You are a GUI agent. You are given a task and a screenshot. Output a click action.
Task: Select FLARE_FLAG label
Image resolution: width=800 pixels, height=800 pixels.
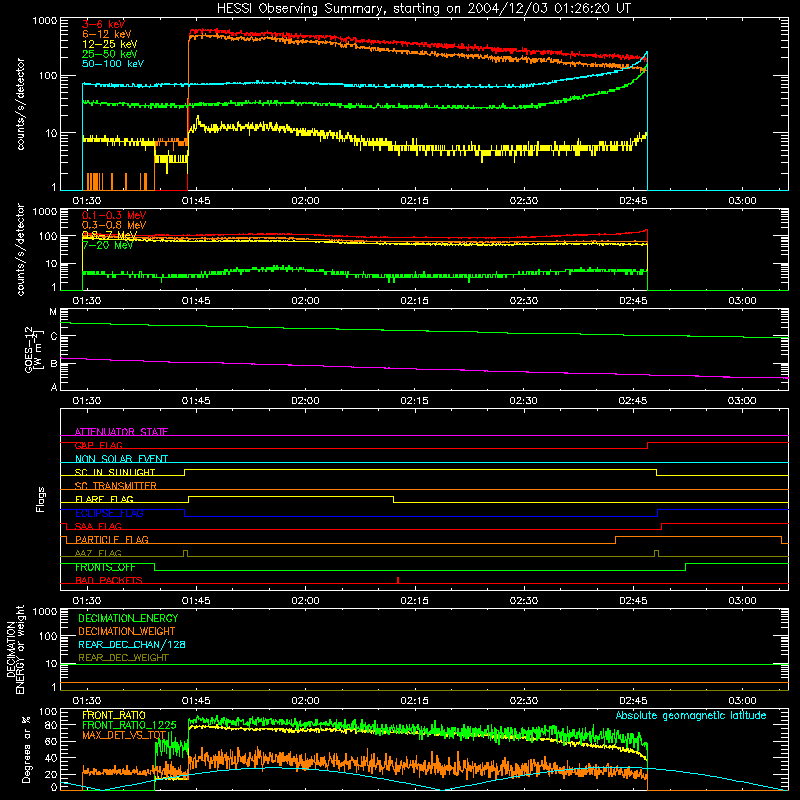coord(104,499)
